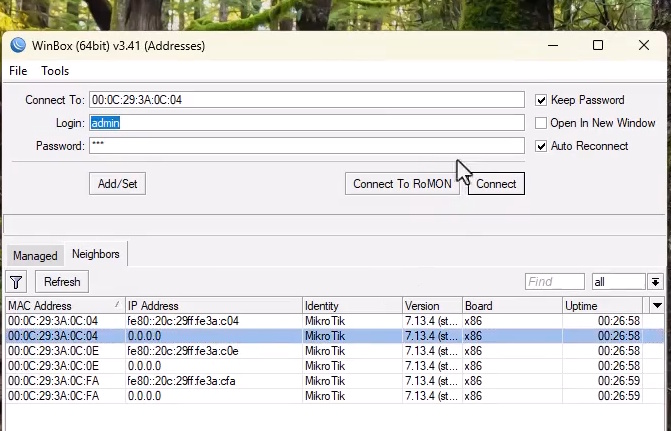
Task: Toggle the Keep Password checkbox
Action: (541, 100)
